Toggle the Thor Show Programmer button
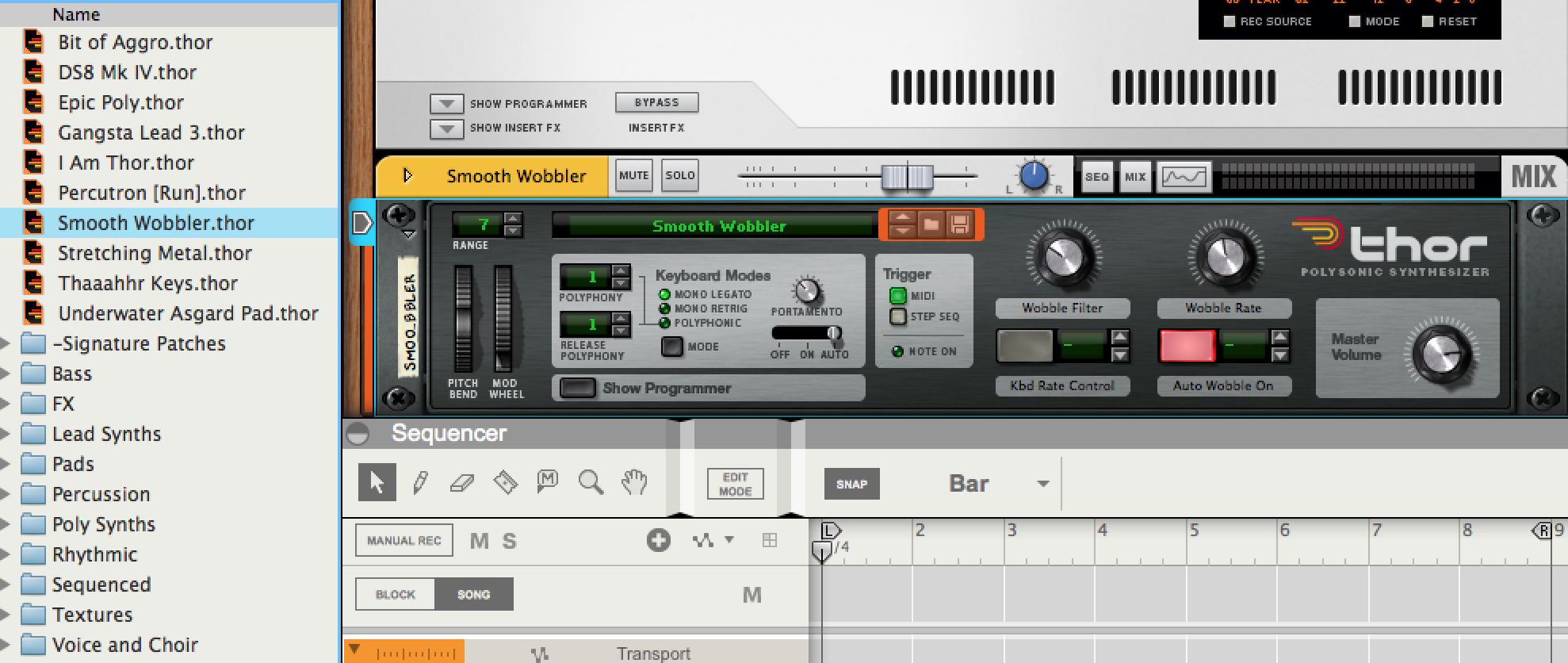 (x=578, y=388)
